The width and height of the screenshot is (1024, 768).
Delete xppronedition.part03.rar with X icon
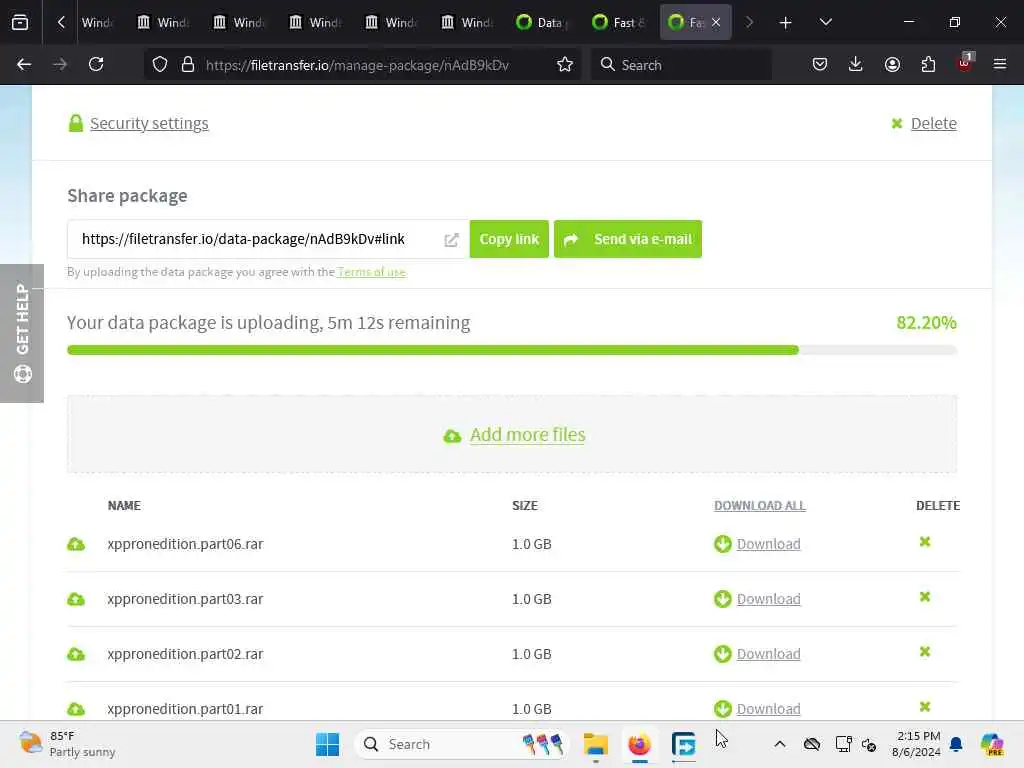(925, 596)
